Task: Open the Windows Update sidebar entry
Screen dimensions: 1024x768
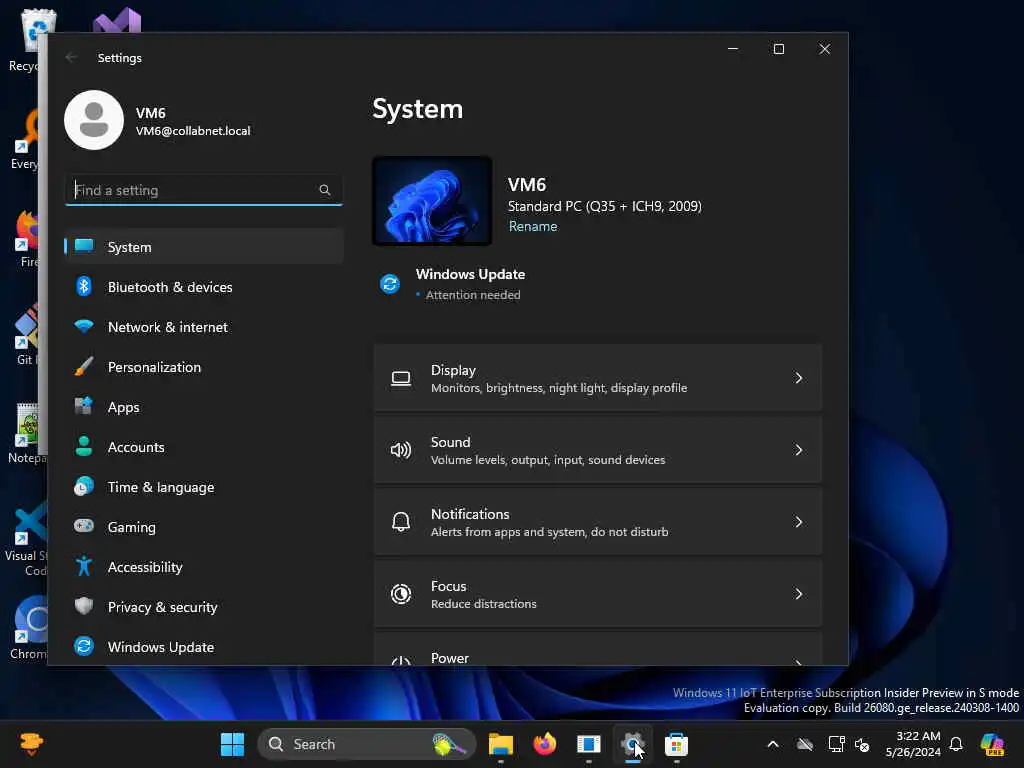Action: [x=204, y=647]
